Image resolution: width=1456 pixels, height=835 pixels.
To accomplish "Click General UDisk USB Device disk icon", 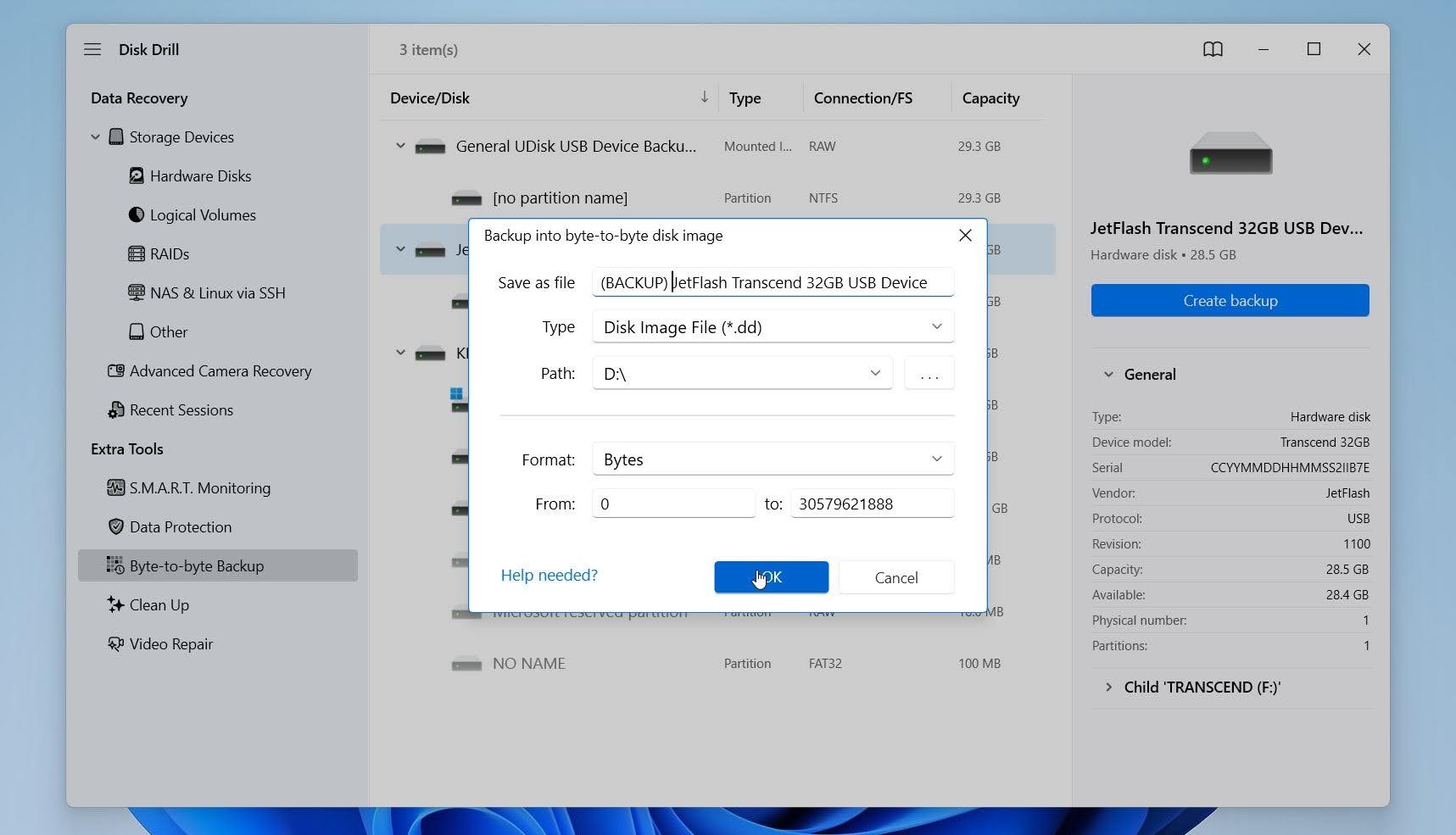I will tap(430, 147).
